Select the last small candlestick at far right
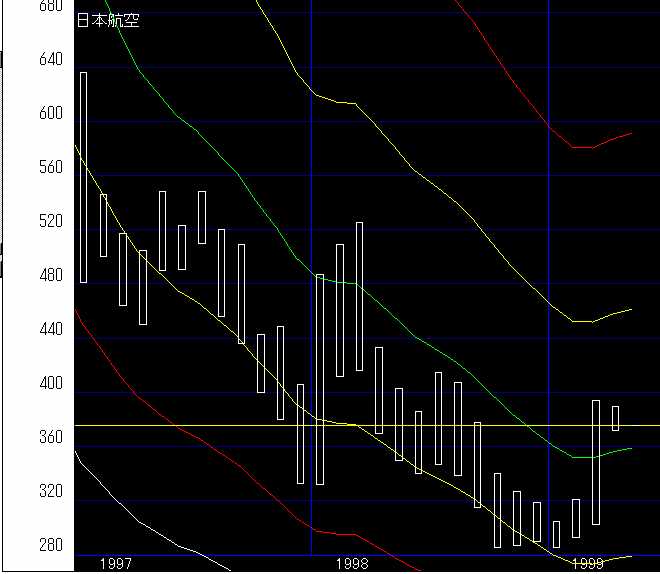The width and height of the screenshot is (660, 574). [x=616, y=418]
